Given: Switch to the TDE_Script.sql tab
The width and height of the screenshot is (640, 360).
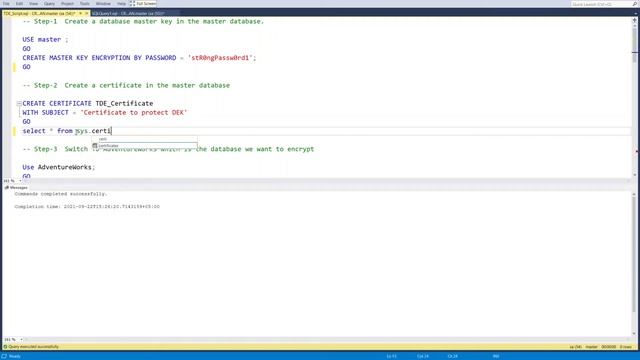Looking at the screenshot, I should click(x=39, y=13).
